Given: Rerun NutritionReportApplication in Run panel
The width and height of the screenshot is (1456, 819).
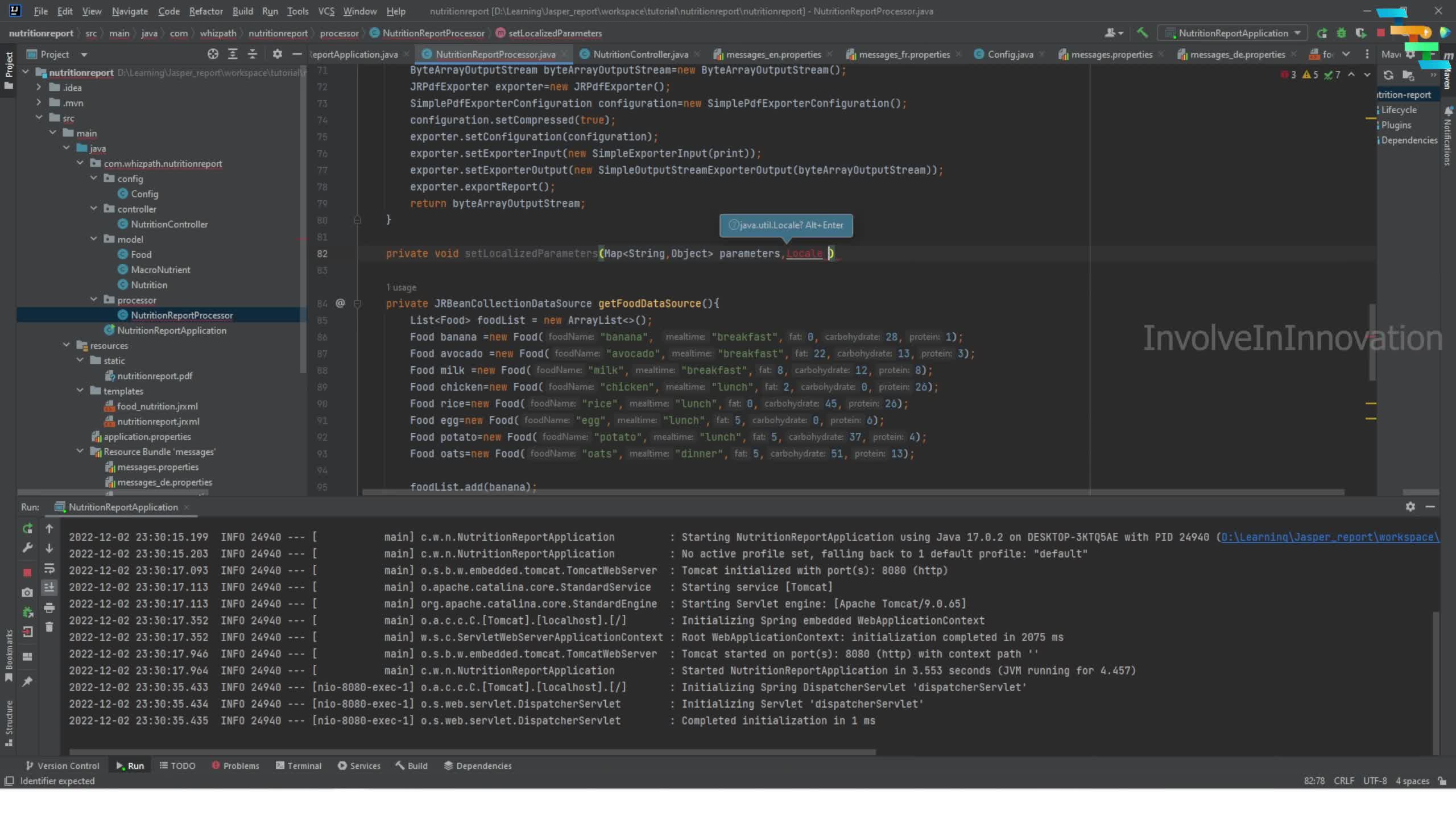Looking at the screenshot, I should tap(27, 528).
